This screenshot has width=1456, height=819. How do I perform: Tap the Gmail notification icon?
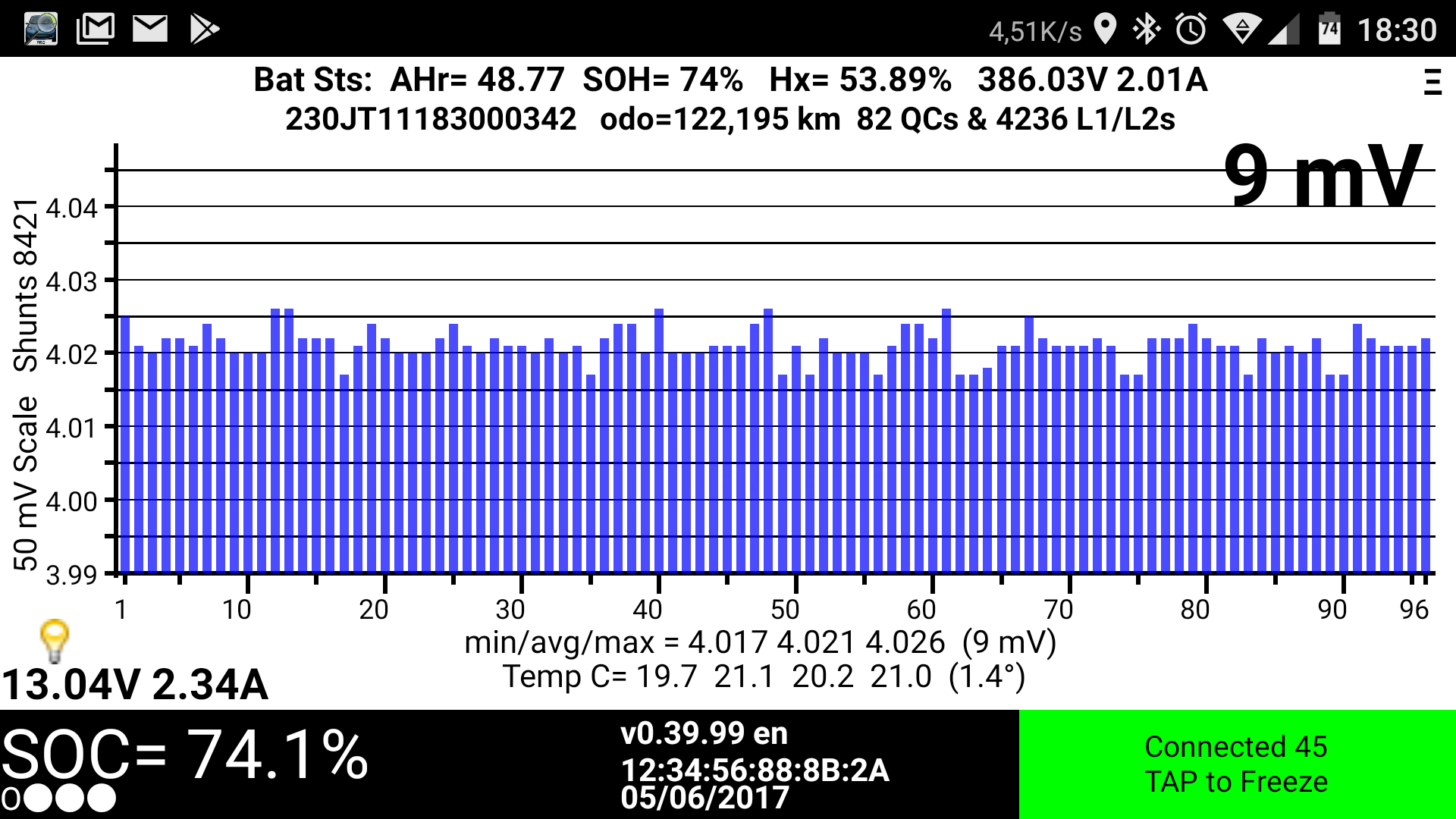pyautogui.click(x=96, y=29)
